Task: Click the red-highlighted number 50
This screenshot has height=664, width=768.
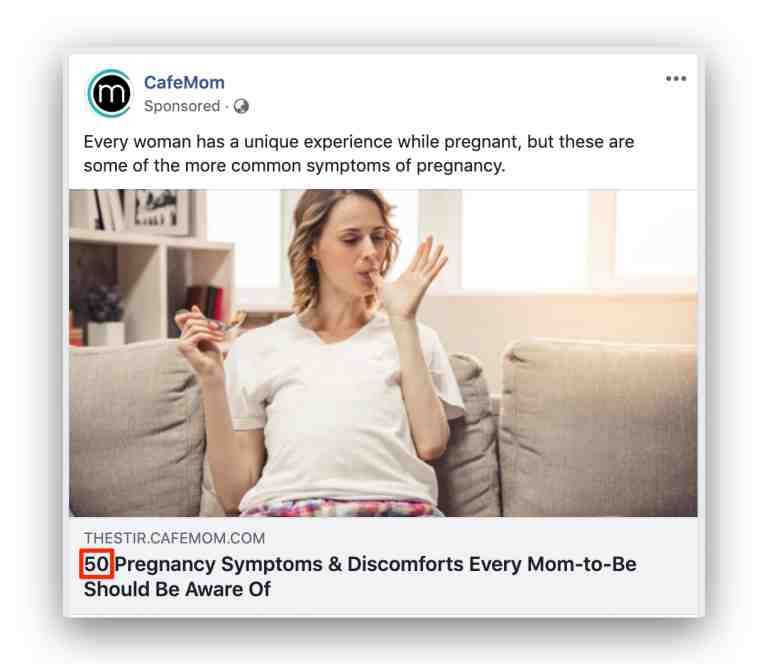Action: 96,564
